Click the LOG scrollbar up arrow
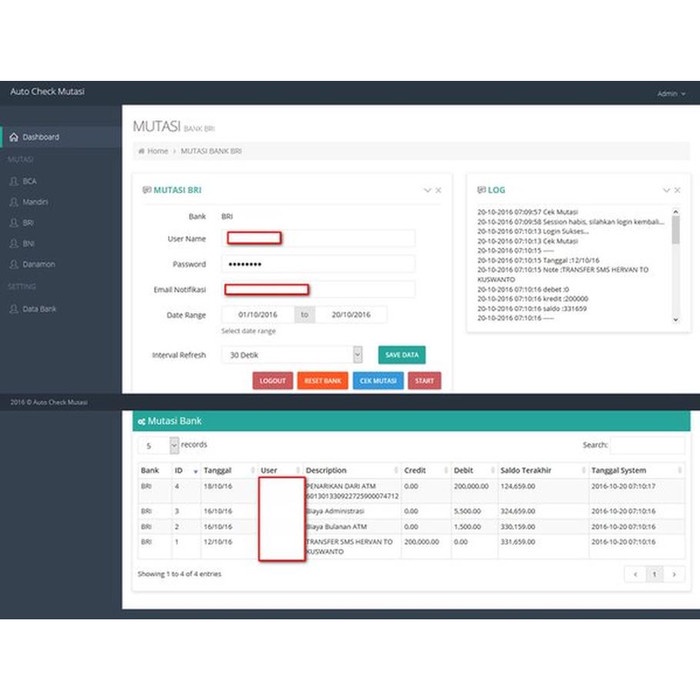The height and width of the screenshot is (700, 700). tap(676, 212)
